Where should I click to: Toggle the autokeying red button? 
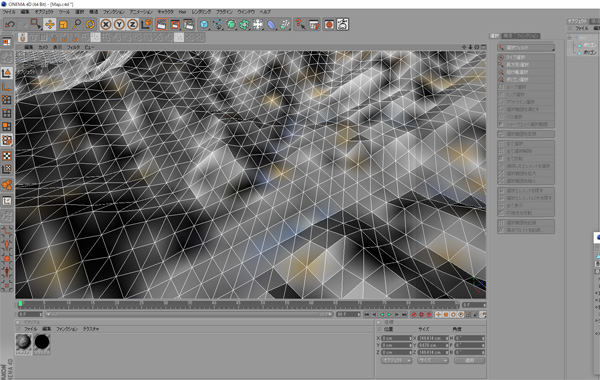(421, 315)
